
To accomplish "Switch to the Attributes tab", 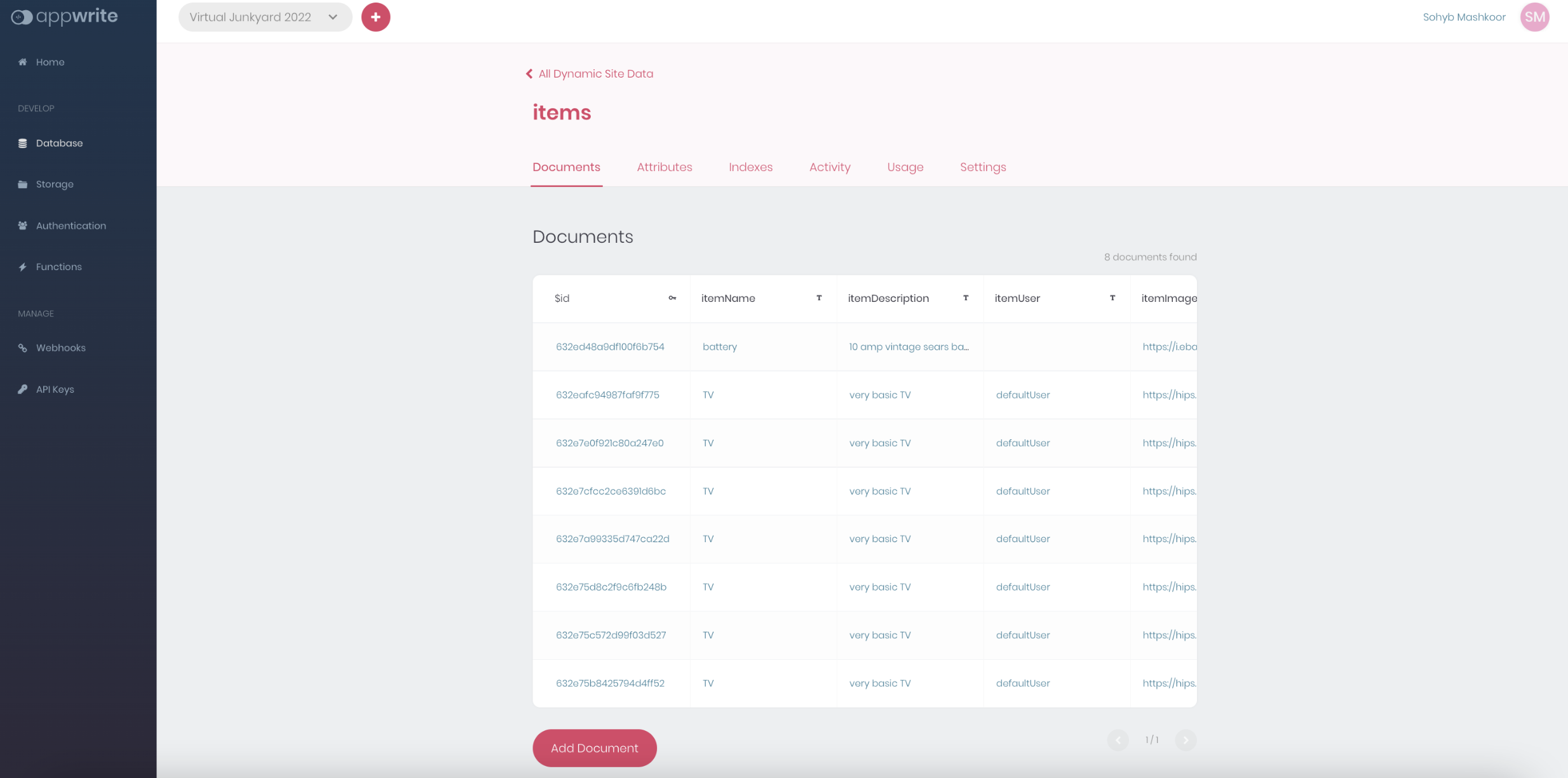I will [x=664, y=167].
